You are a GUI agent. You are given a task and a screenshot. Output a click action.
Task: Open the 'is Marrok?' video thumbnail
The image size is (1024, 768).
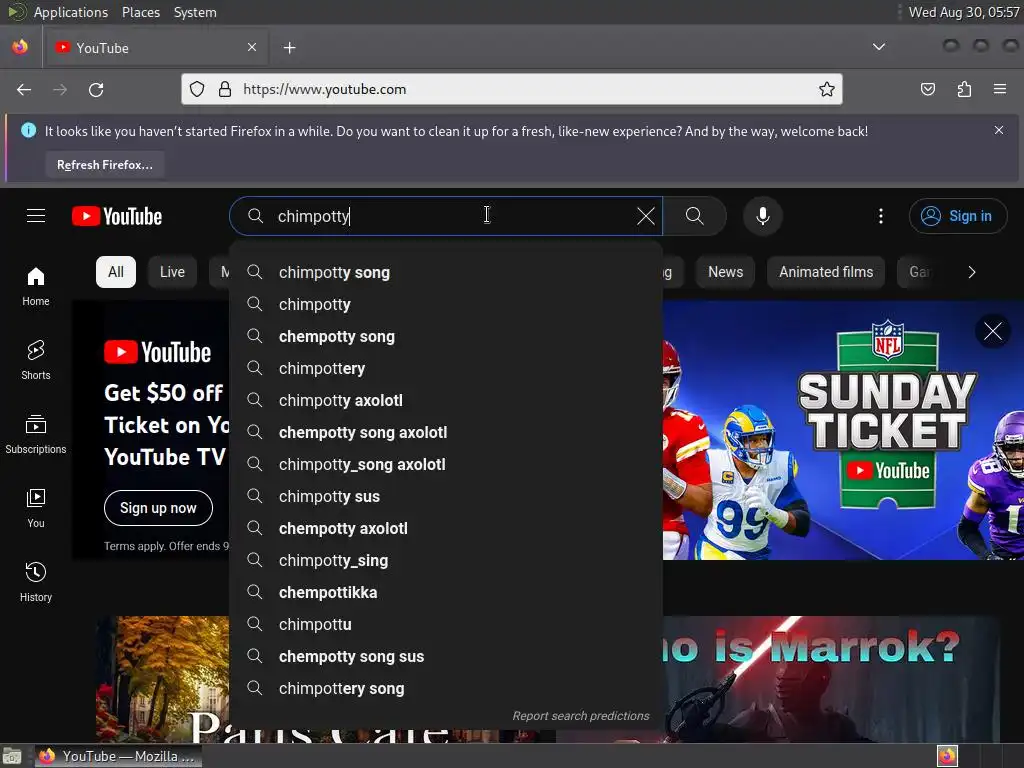[831, 679]
